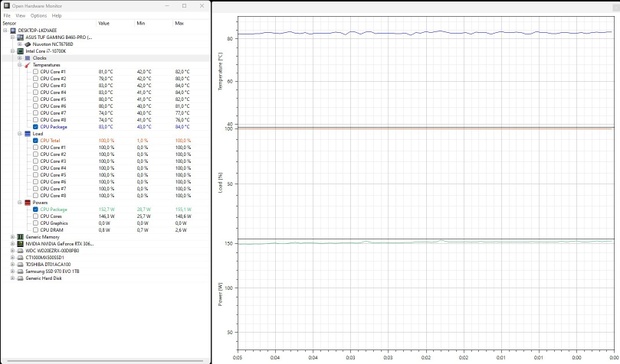Expand the Generic Memory node
620x364 pixels.
tap(13, 237)
